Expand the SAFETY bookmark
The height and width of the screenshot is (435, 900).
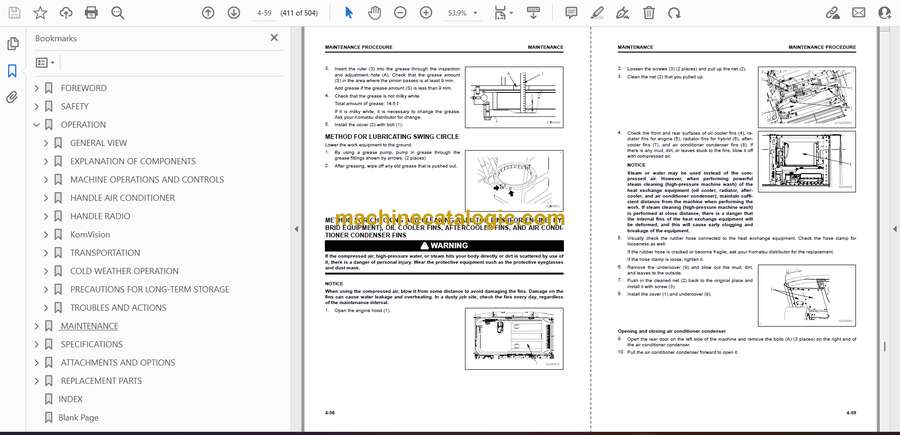[37, 106]
